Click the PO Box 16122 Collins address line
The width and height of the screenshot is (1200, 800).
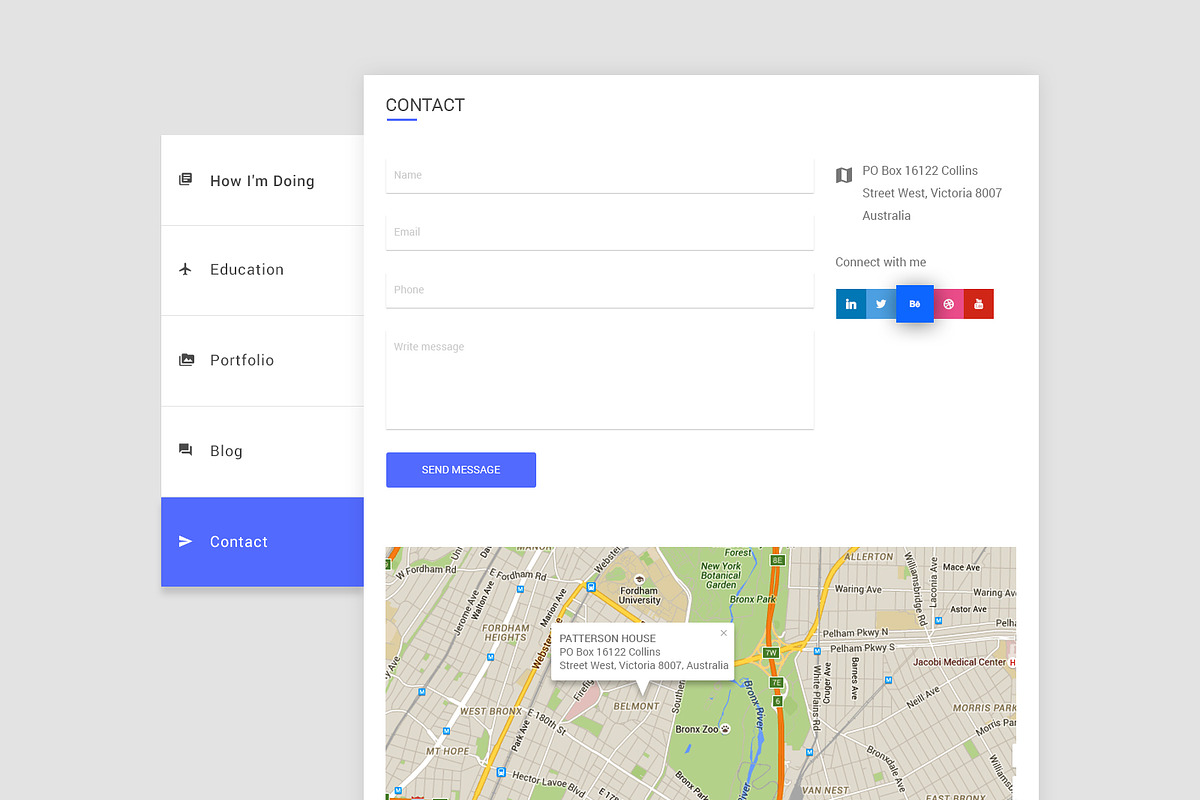click(x=920, y=171)
